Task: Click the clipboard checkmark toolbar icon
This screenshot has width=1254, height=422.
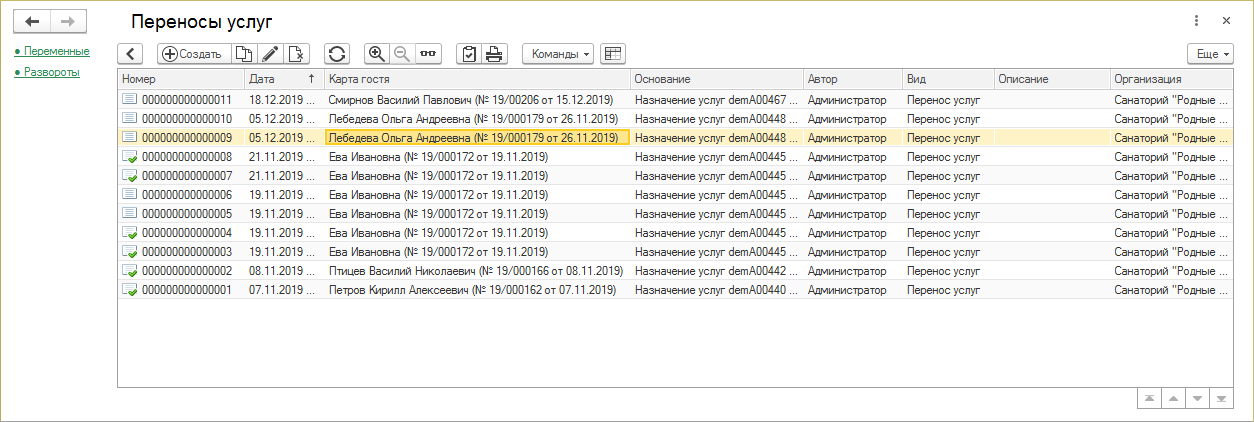Action: pos(469,54)
